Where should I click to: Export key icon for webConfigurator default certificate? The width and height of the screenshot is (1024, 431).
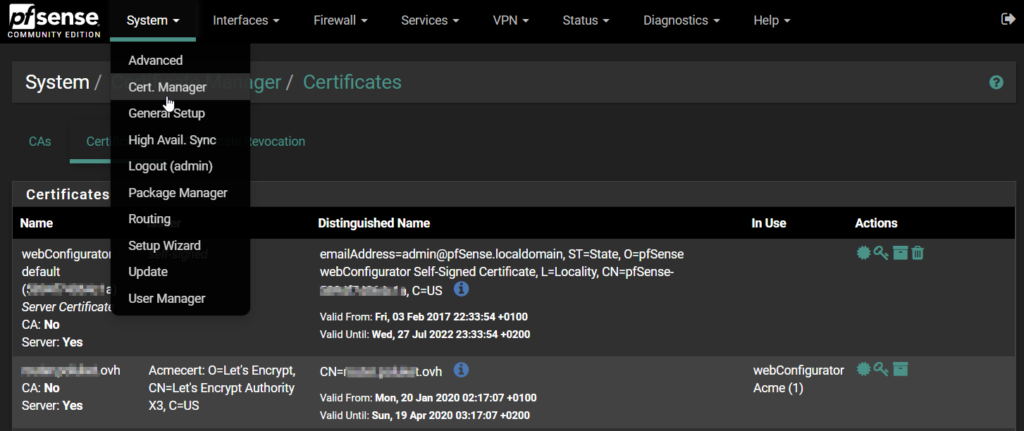[x=881, y=253]
